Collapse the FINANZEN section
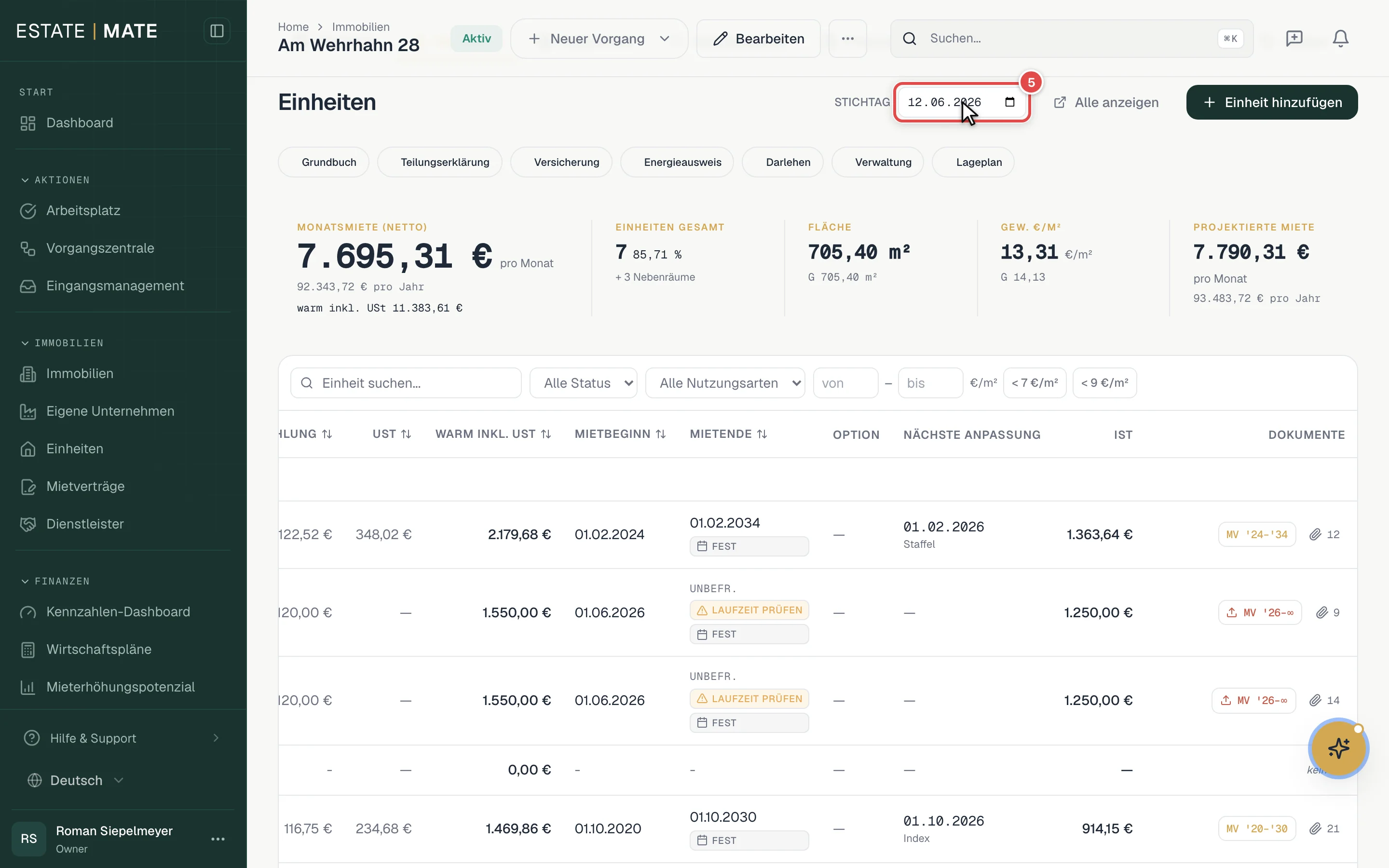 [55, 582]
